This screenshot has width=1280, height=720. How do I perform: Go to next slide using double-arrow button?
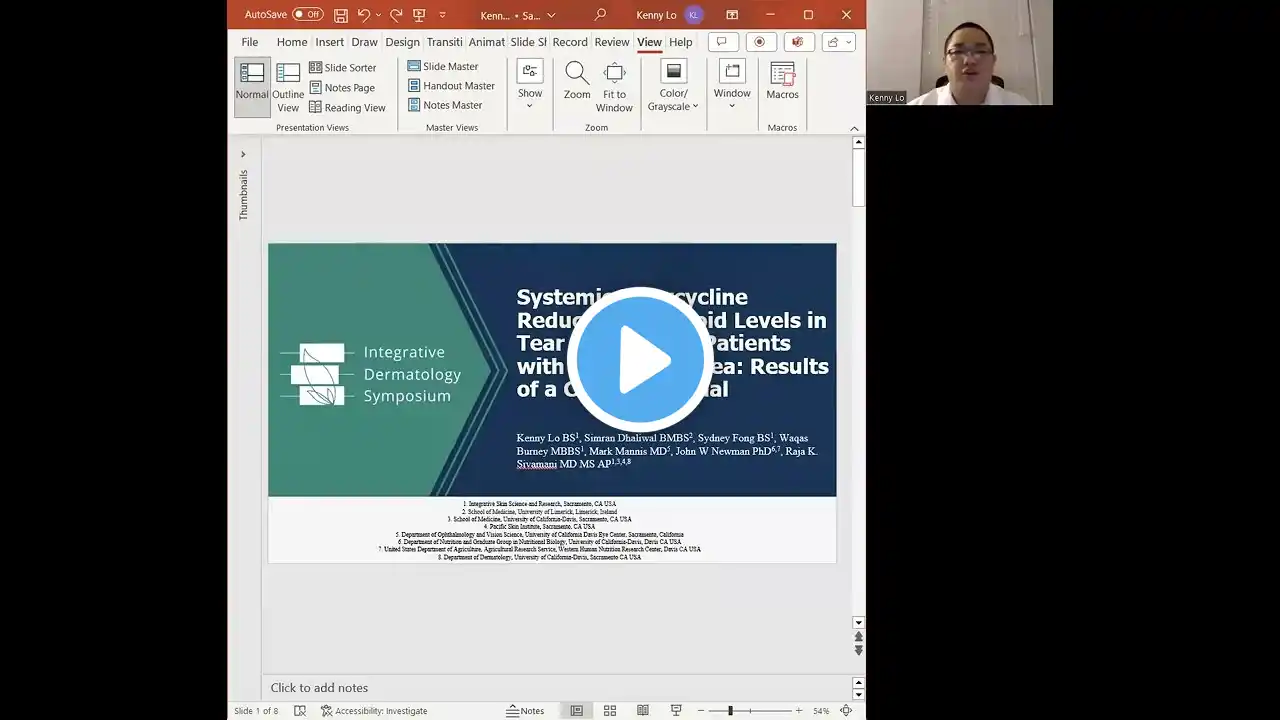858,650
